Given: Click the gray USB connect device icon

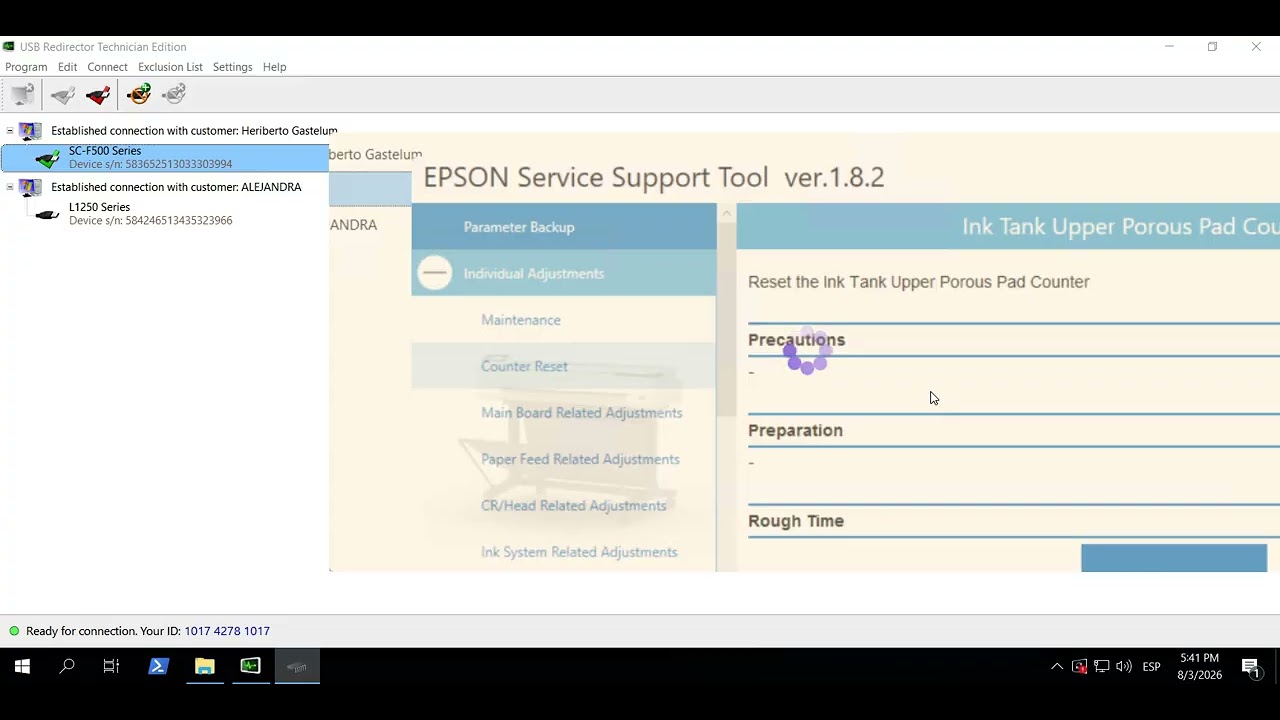Looking at the screenshot, I should tap(63, 95).
